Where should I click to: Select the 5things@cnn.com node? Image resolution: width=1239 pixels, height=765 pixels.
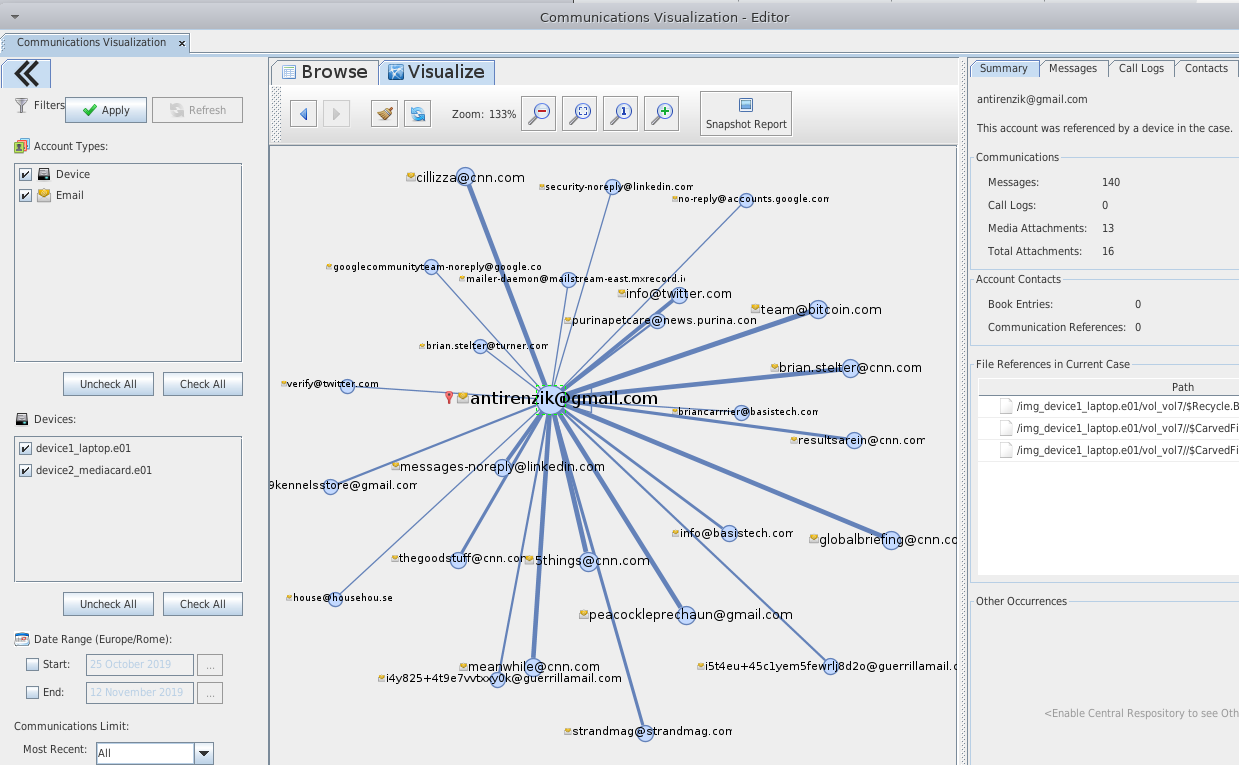(588, 561)
